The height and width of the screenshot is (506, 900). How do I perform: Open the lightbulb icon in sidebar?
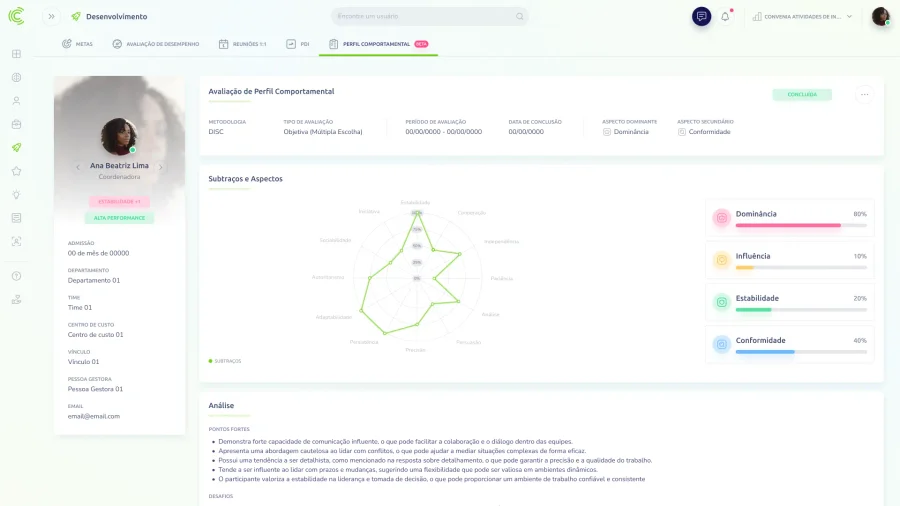point(17,194)
